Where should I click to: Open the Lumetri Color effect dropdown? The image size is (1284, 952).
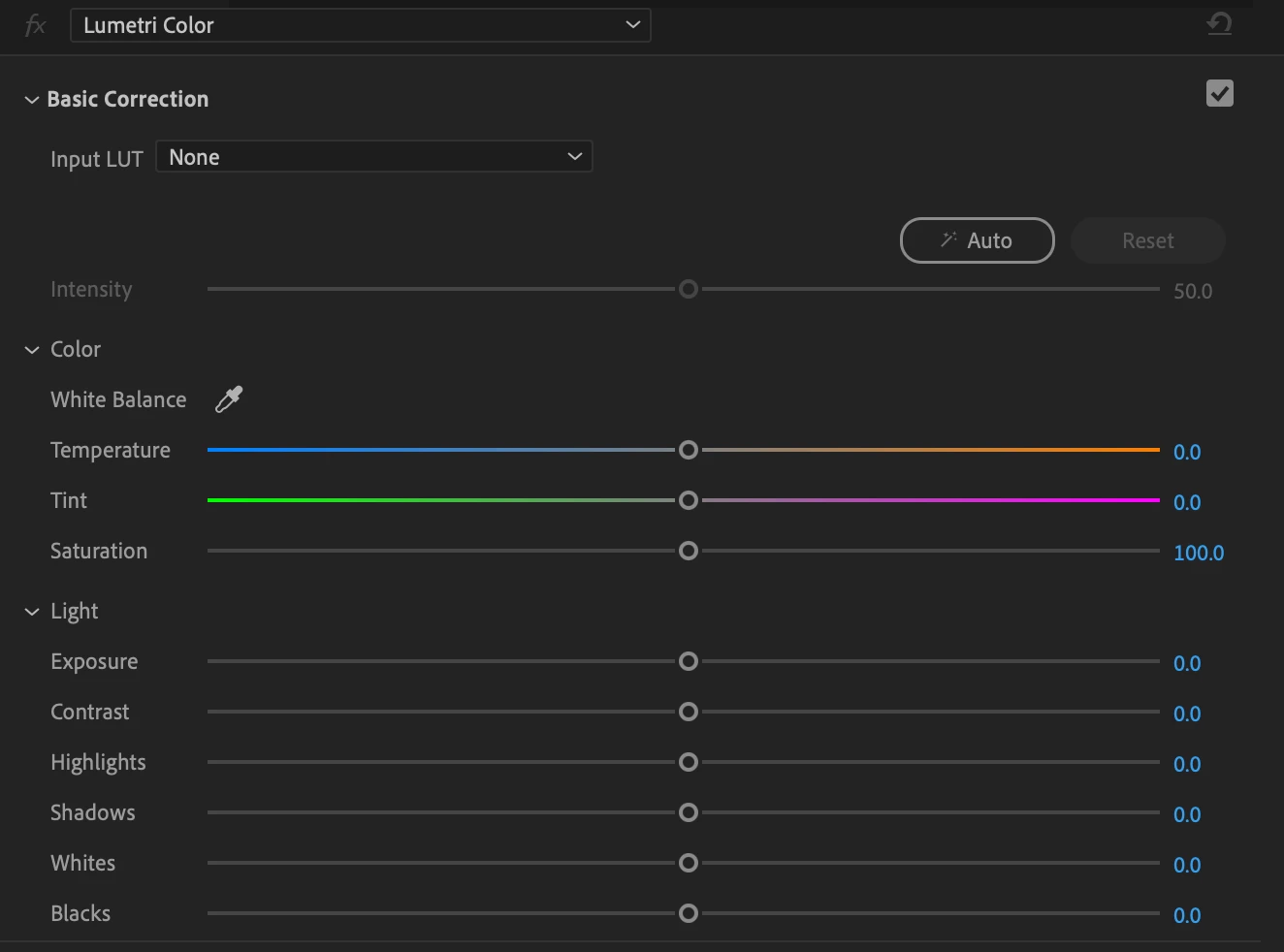(x=361, y=25)
